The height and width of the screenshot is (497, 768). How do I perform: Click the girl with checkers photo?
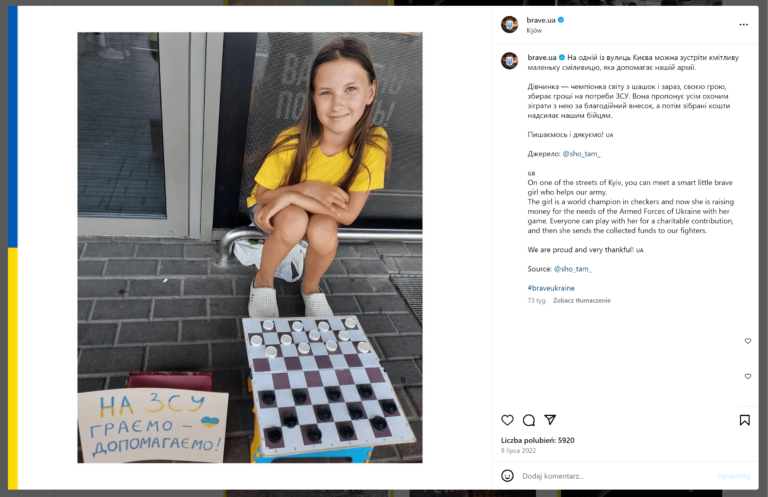pyautogui.click(x=250, y=248)
